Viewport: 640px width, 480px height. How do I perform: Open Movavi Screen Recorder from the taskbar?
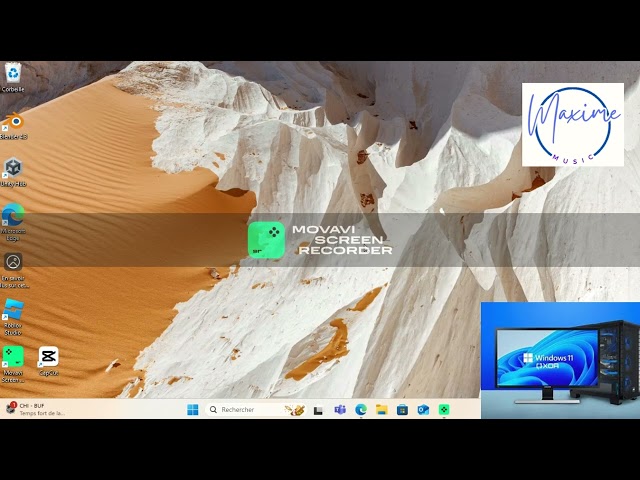[444, 409]
